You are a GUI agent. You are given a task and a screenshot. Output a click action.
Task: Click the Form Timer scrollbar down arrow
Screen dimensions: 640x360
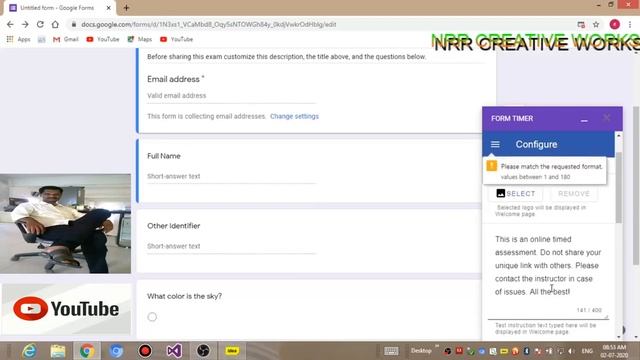point(619,337)
